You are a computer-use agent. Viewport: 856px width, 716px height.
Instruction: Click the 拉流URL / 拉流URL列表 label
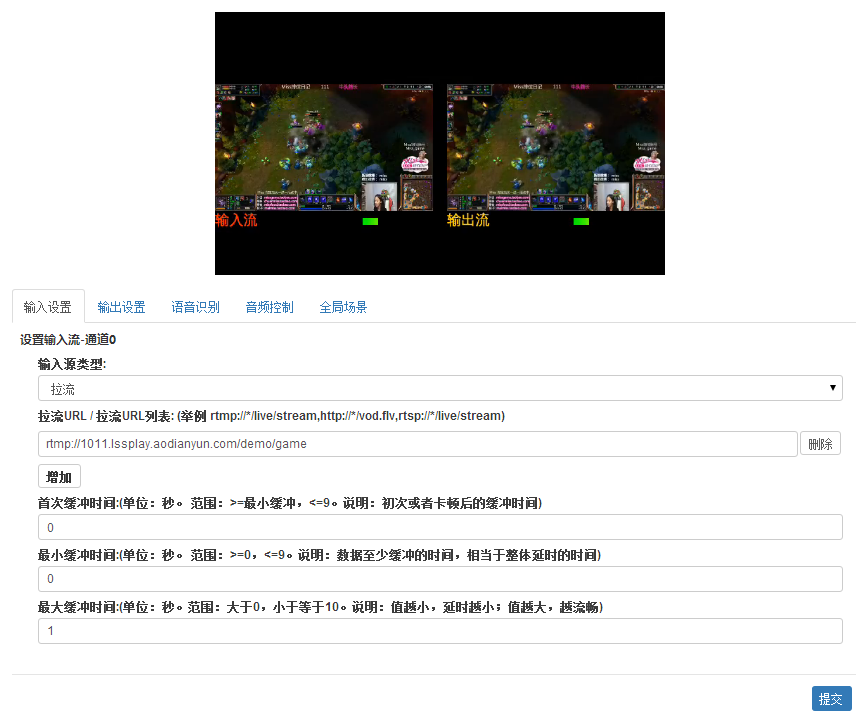coord(271,416)
